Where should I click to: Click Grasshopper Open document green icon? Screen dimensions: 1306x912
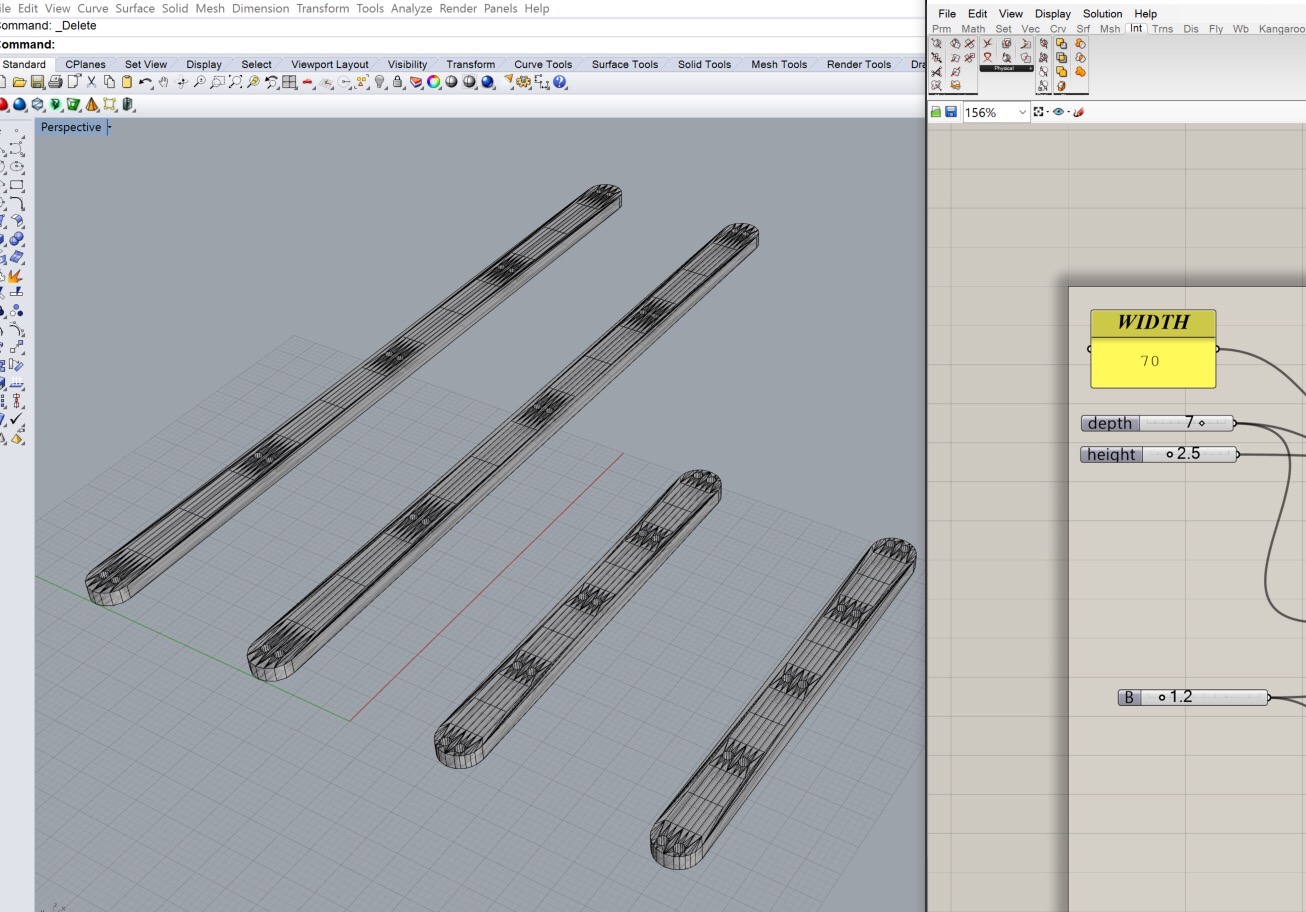coord(936,112)
